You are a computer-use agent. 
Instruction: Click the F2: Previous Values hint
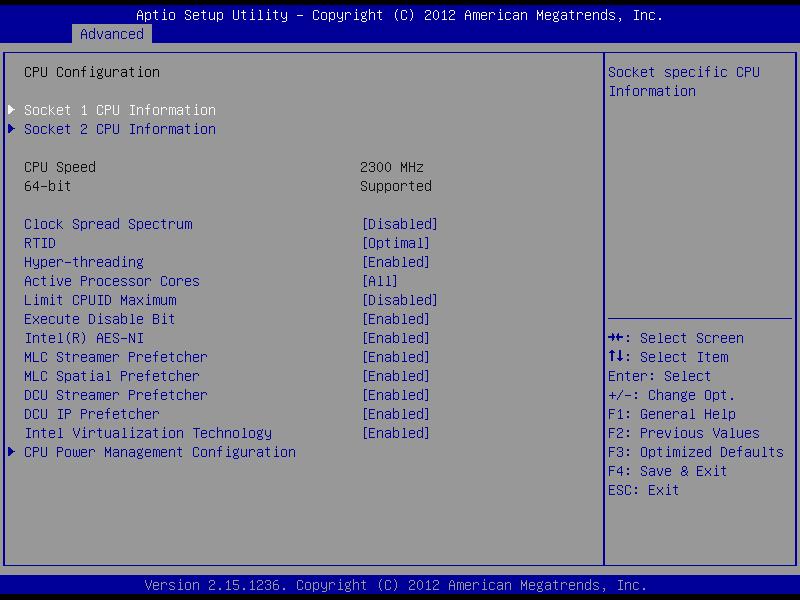684,433
